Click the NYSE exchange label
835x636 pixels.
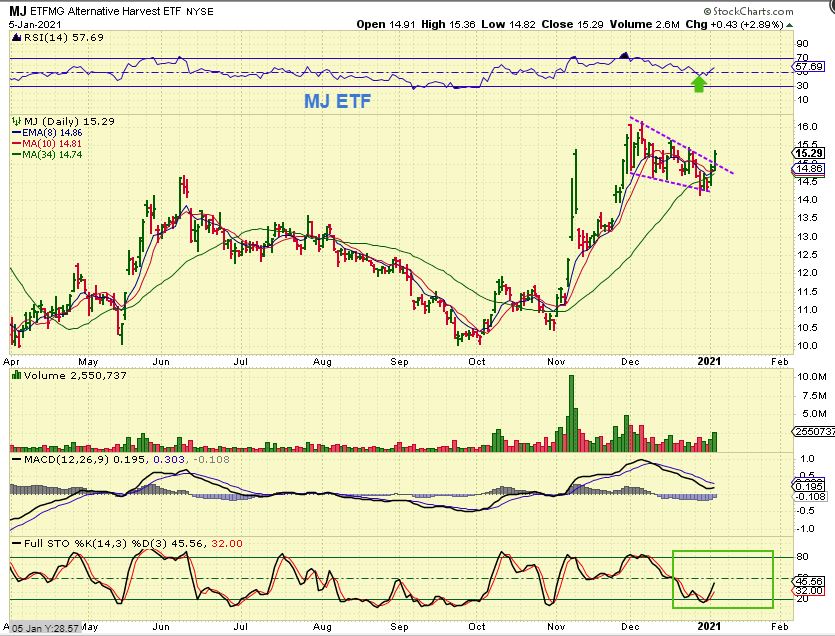[200, 11]
